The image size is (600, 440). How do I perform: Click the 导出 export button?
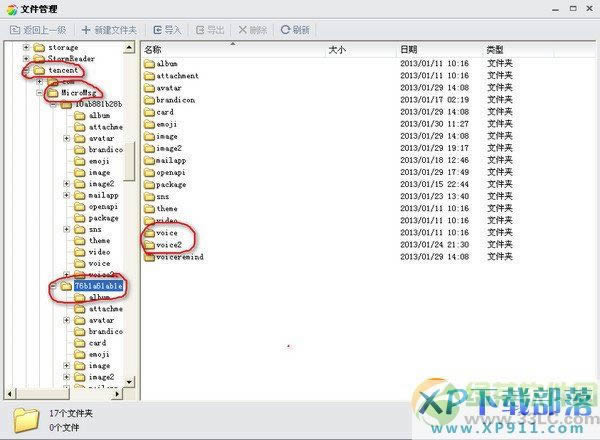[210, 30]
